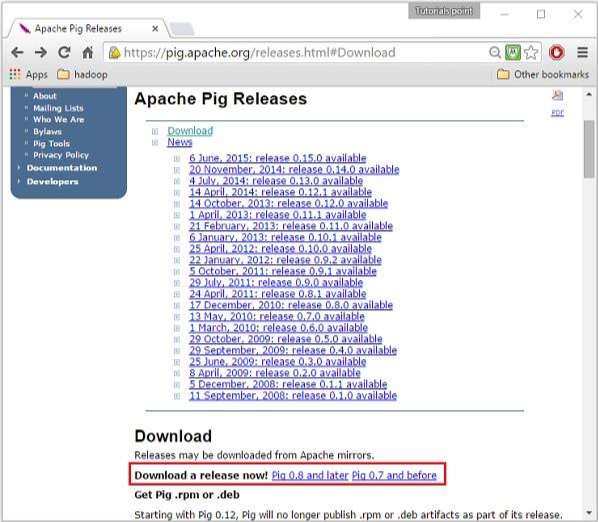Image resolution: width=598 pixels, height=522 pixels.
Task: Open the Mailing Lists sidebar item
Action: (58, 108)
